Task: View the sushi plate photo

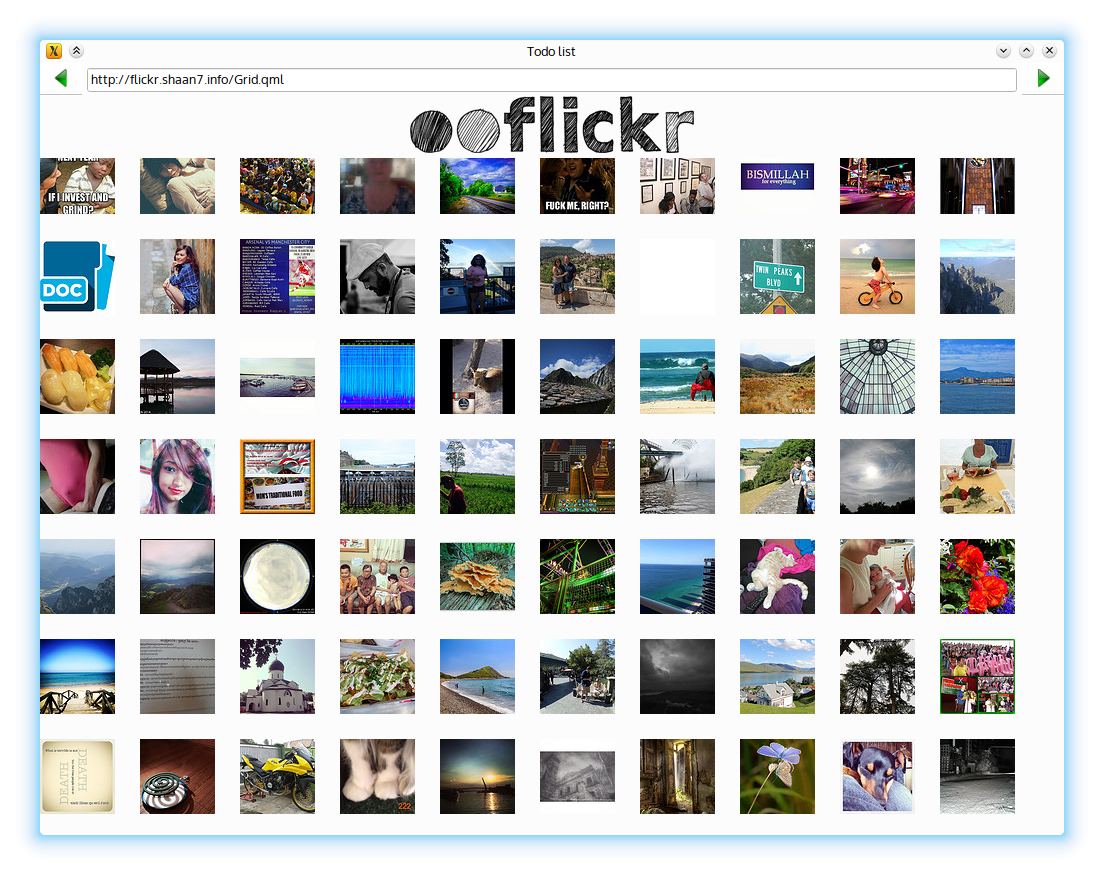Action: [77, 377]
